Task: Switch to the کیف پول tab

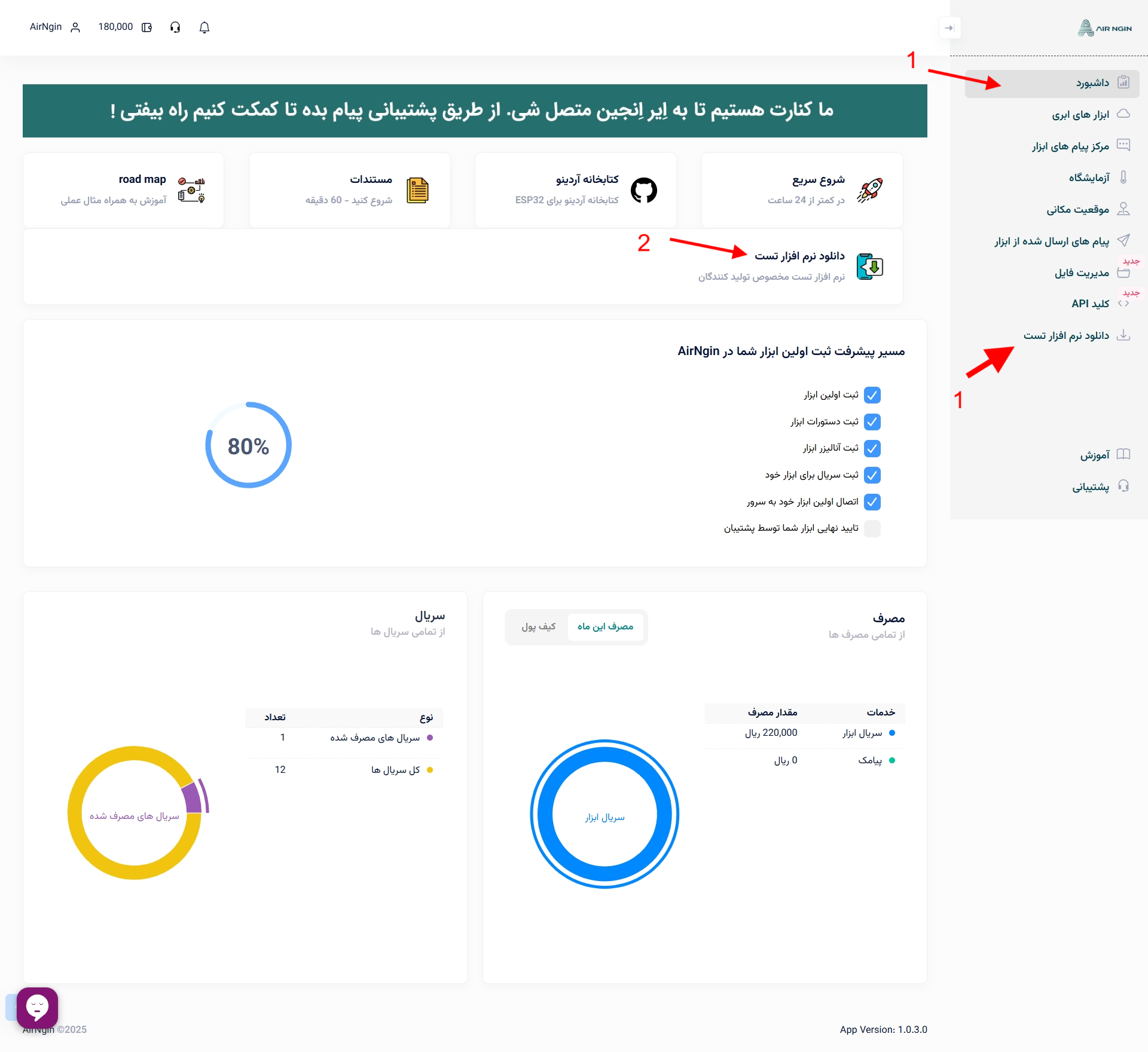Action: [538, 627]
